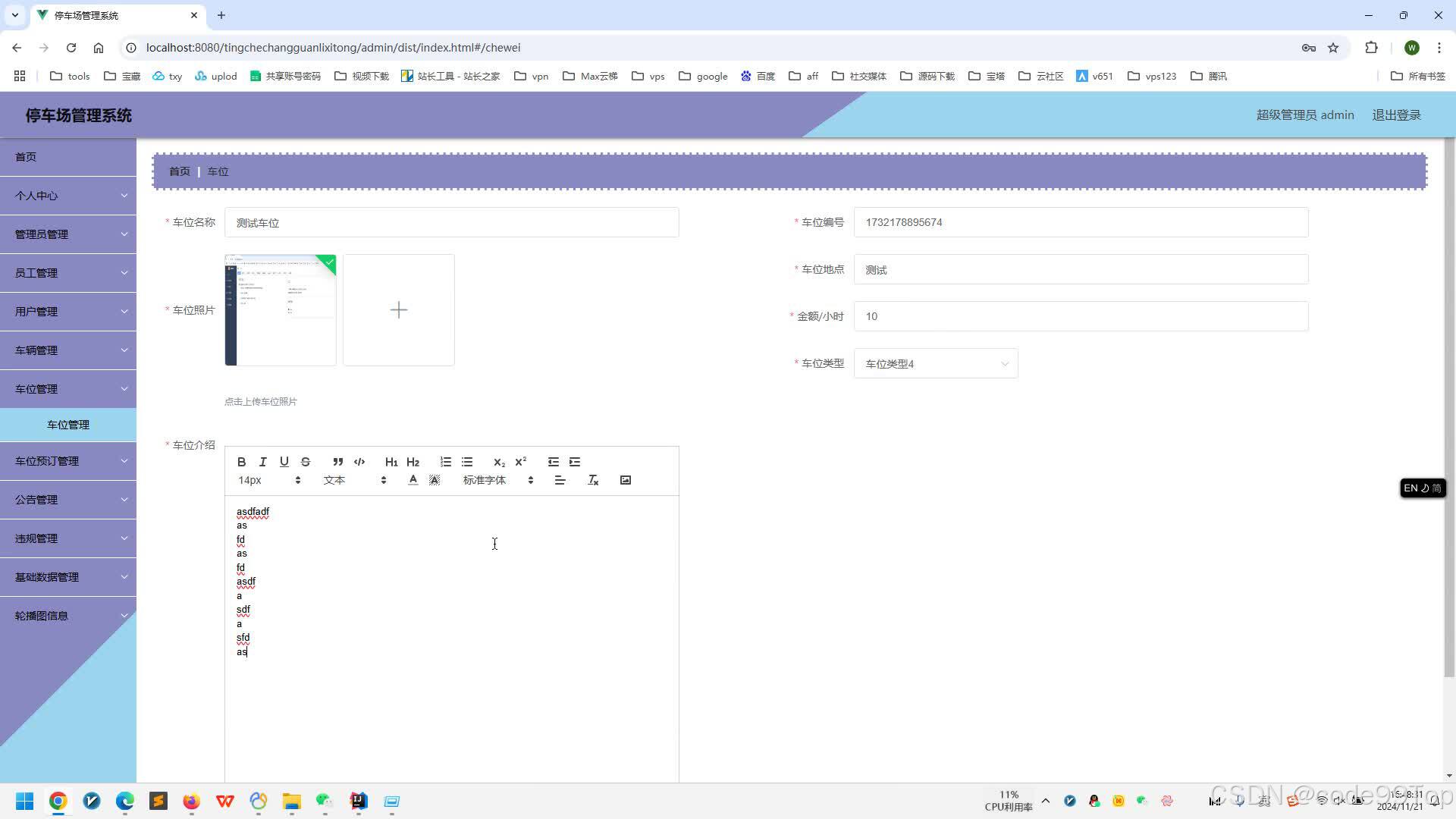Toggle underline formatting in the editor
The width and height of the screenshot is (1456, 819).
point(284,462)
